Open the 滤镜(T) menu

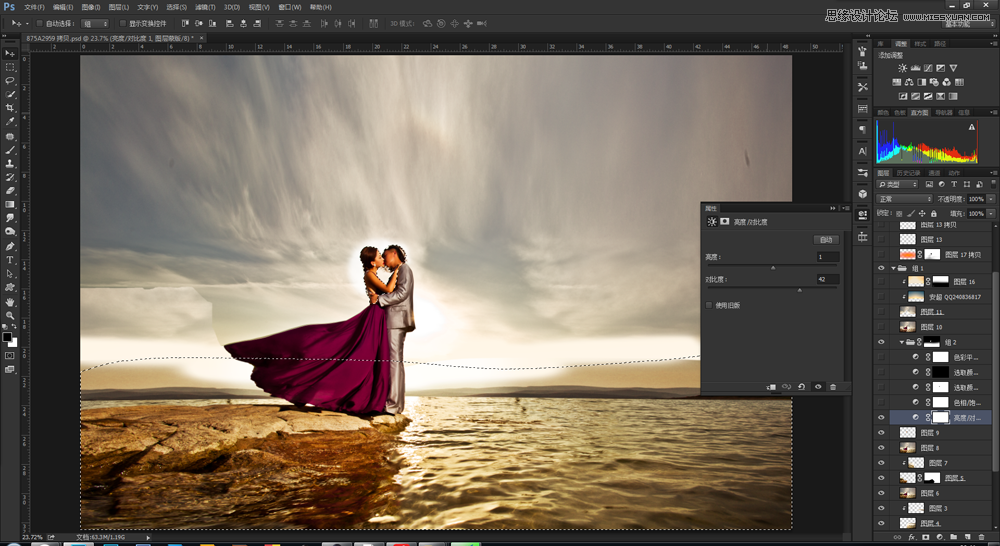[x=205, y=7]
